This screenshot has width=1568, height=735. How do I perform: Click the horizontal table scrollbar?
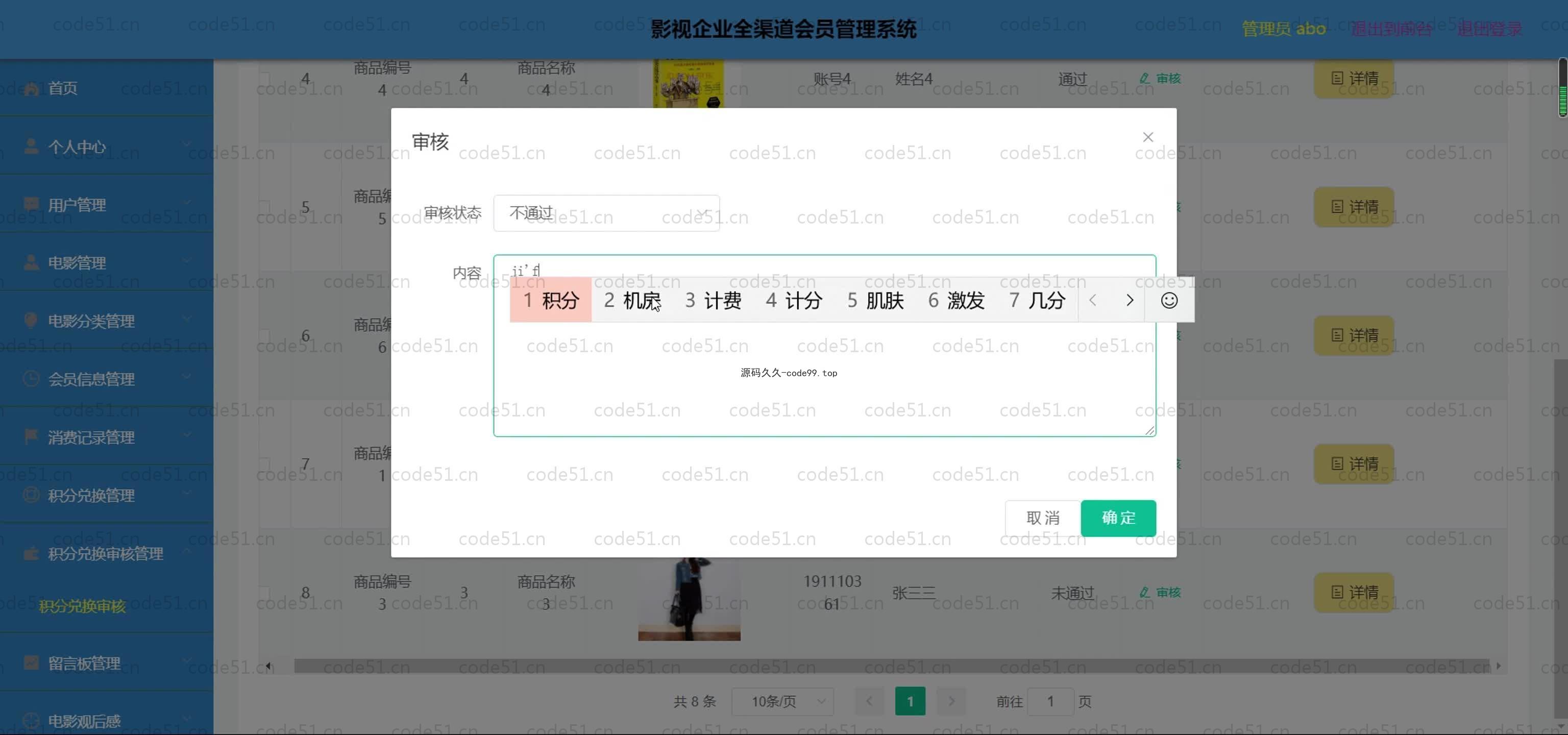point(891,666)
